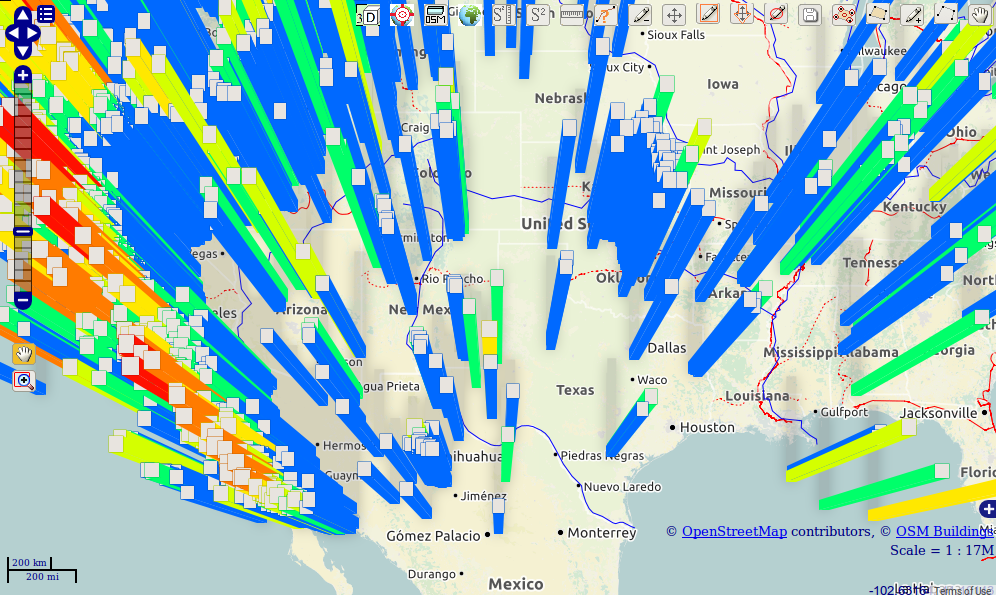Screen dimensions: 996x595
Task: Select the pencil with plus draw tool
Action: [x=912, y=15]
